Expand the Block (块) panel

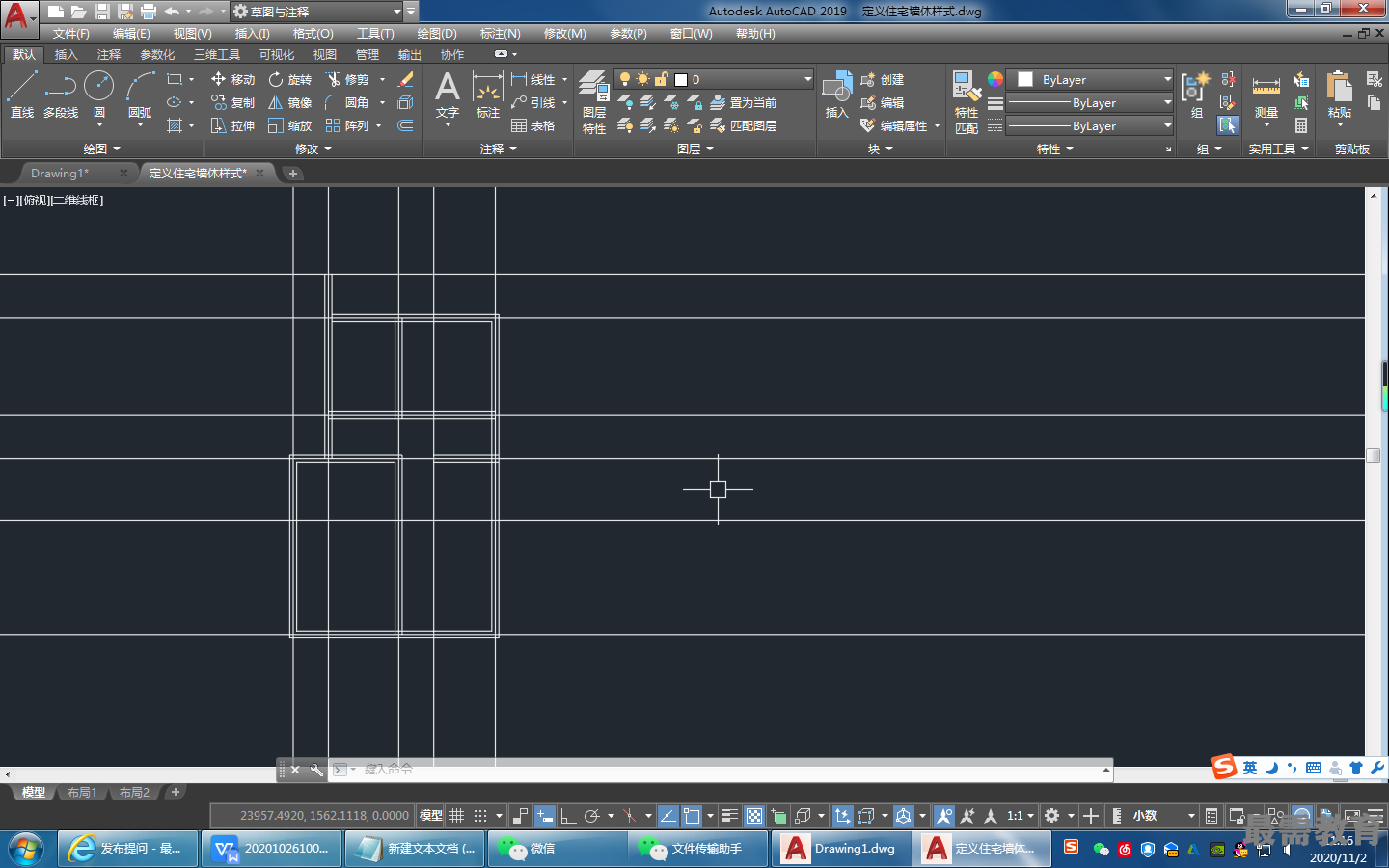(880, 149)
